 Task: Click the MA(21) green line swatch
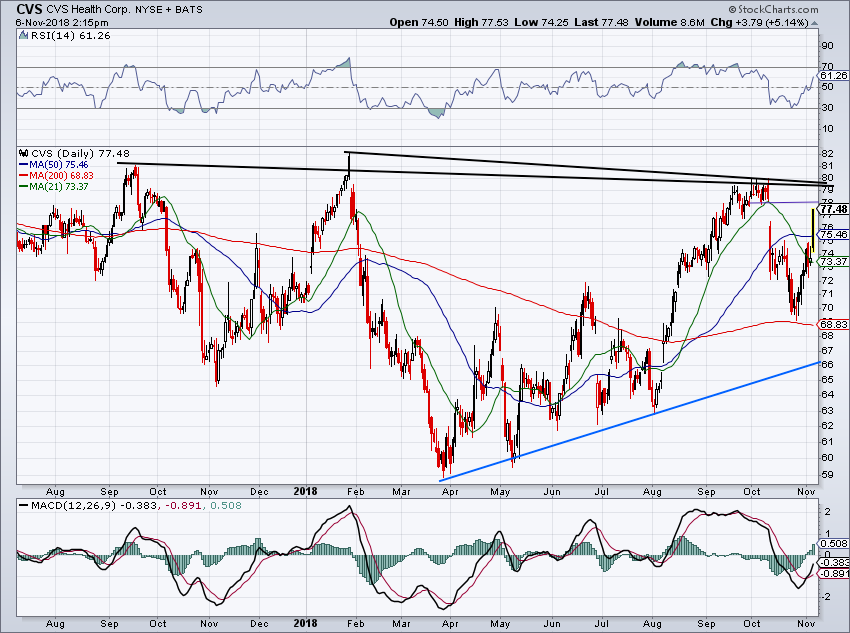[x=24, y=186]
